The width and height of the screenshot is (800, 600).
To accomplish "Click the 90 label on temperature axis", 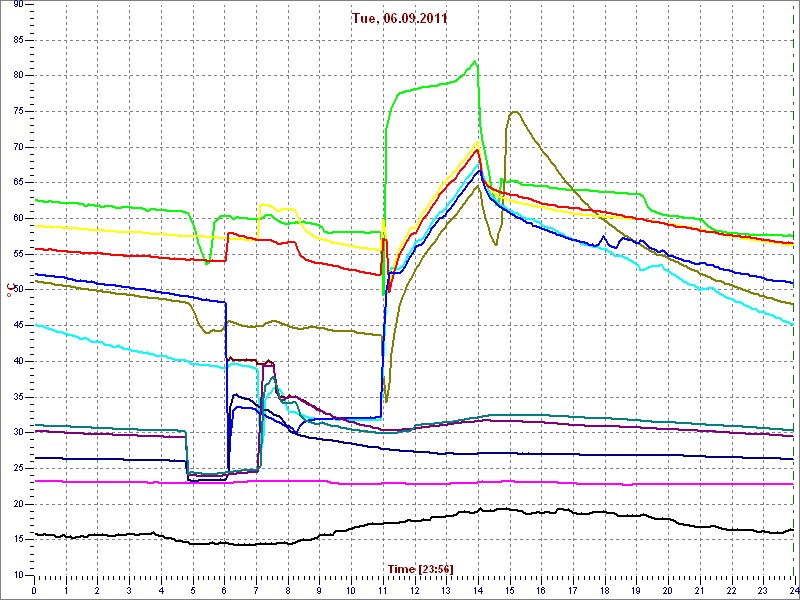I will click(x=18, y=4).
